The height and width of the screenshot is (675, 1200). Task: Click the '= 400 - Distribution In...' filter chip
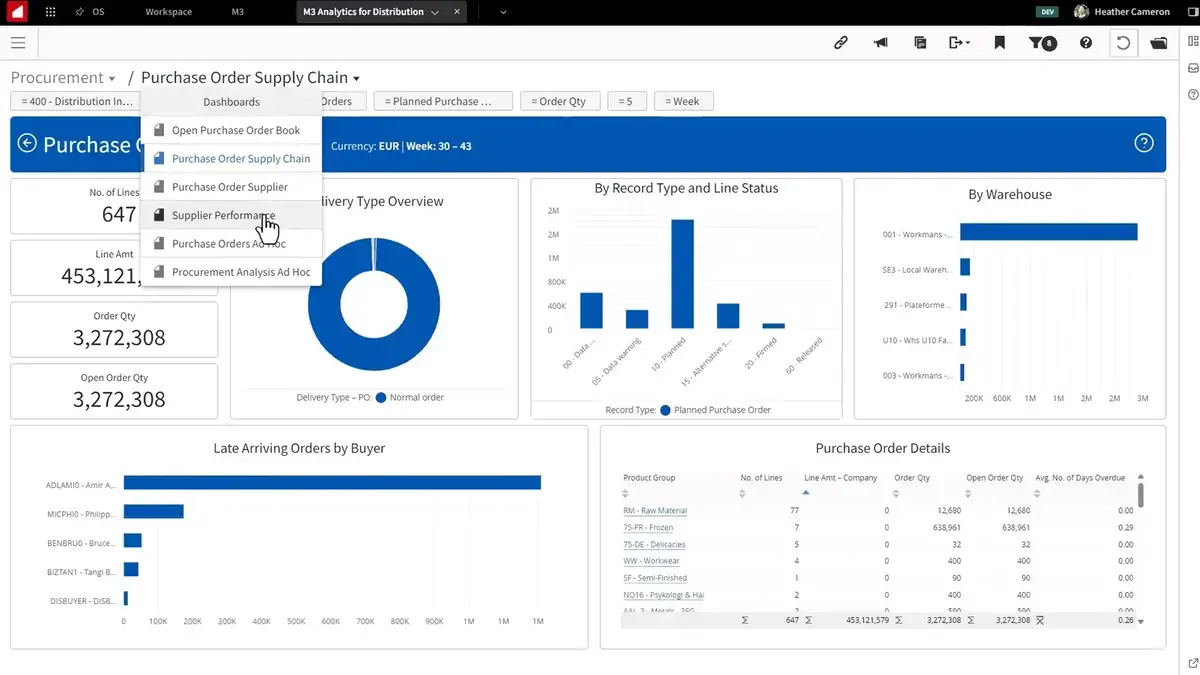click(x=75, y=101)
